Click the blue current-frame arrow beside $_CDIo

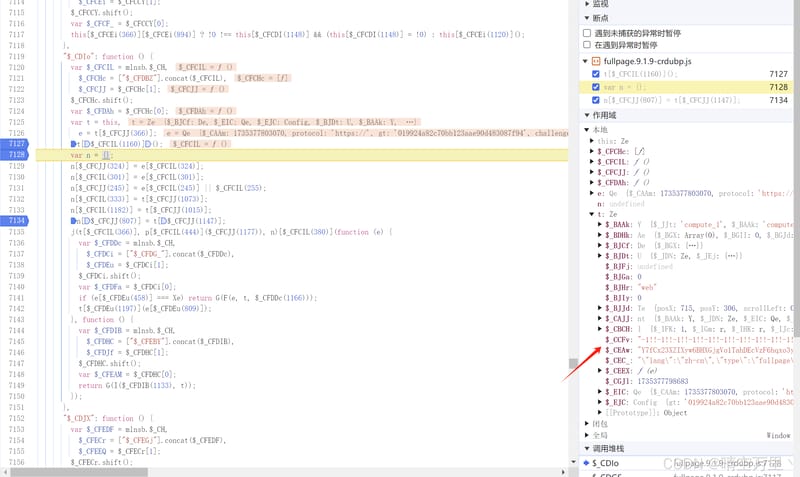(x=586, y=463)
